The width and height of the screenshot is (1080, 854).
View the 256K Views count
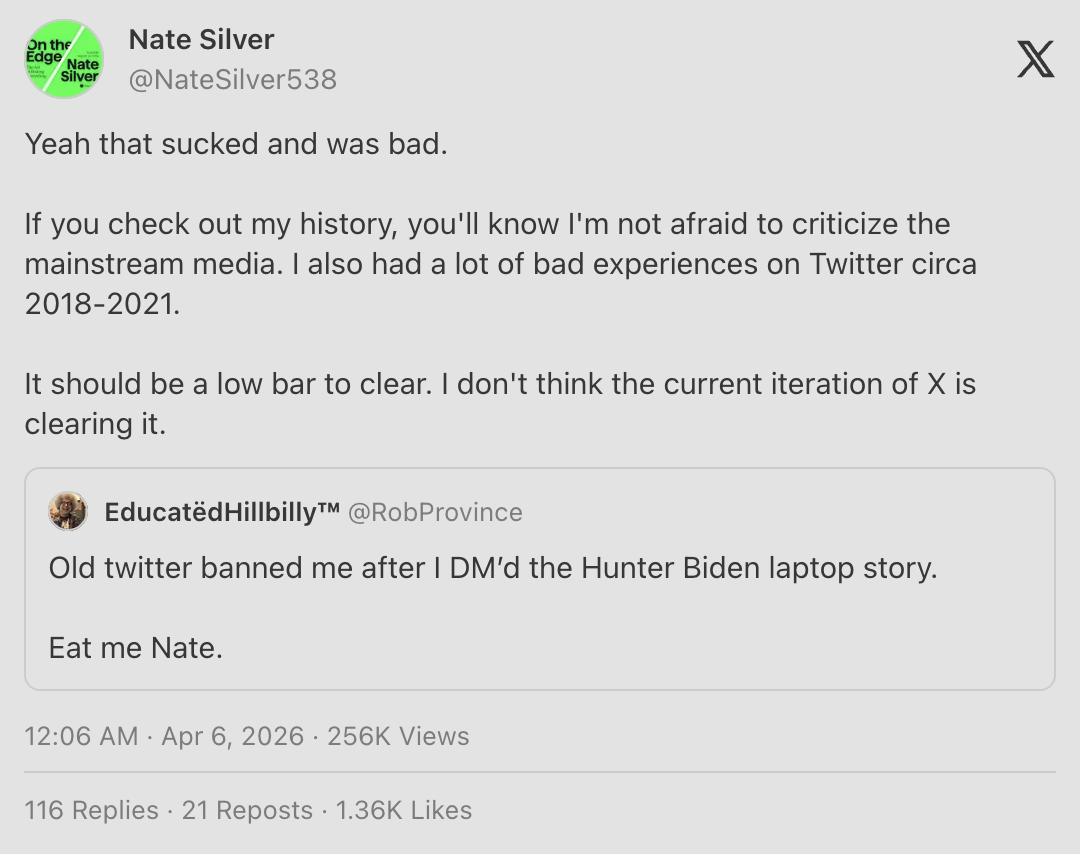[398, 737]
